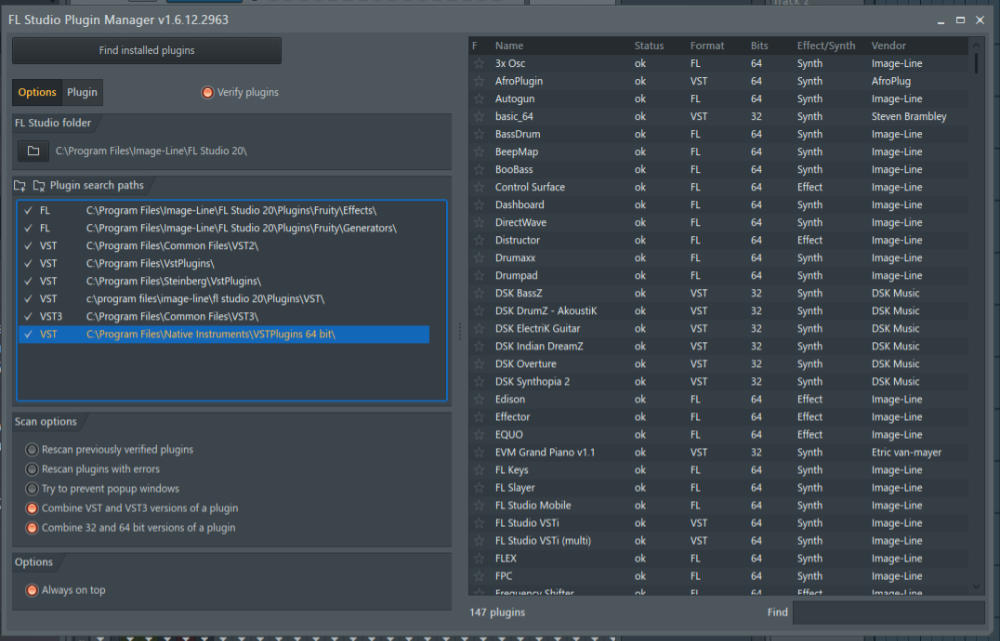Enable Rescan plugins with errors
1000x641 pixels.
(x=31, y=469)
